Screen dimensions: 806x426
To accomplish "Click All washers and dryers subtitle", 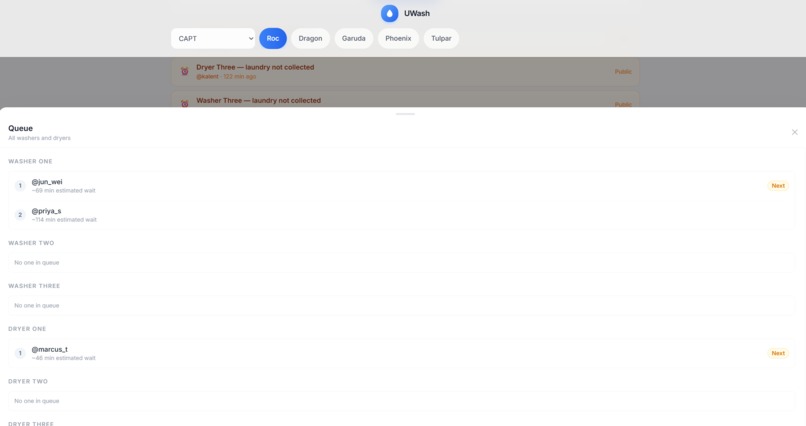I will 40,138.
